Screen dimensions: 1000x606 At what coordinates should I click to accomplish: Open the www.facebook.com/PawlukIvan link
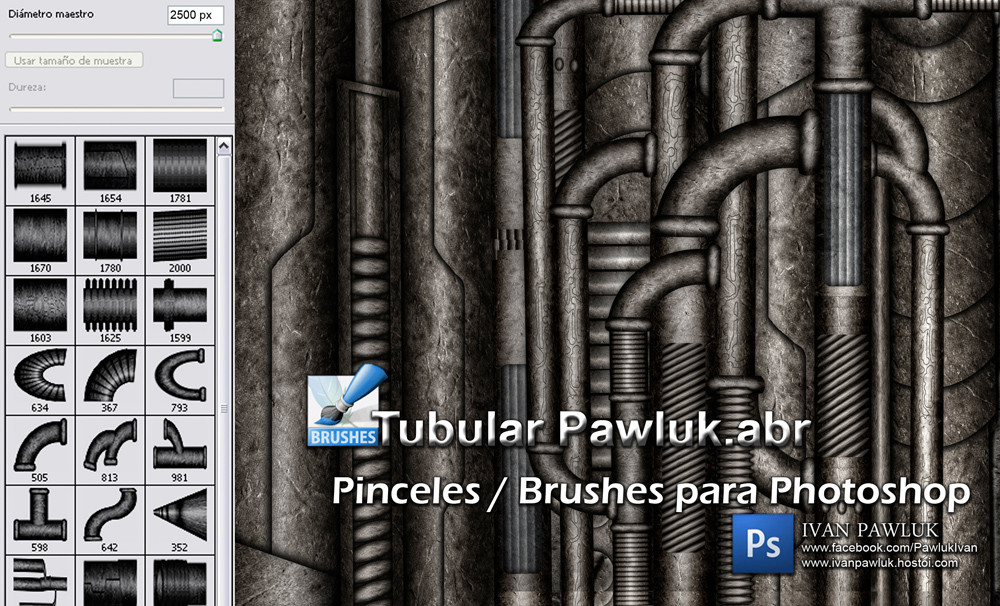(x=889, y=548)
